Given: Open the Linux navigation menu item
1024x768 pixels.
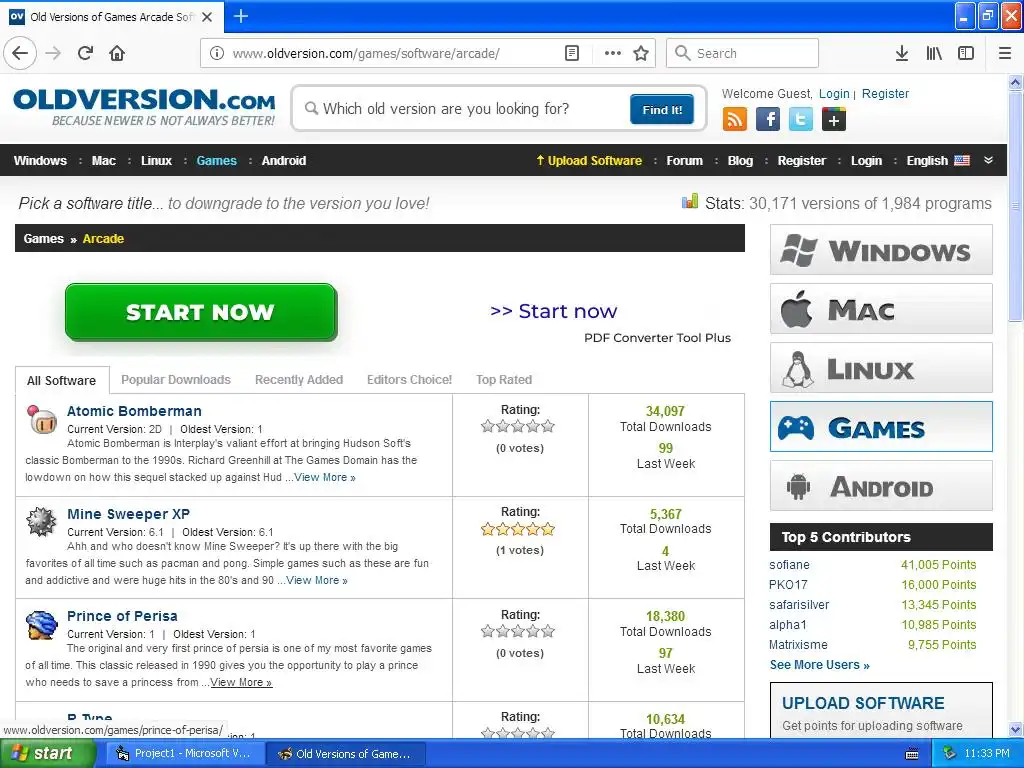Looking at the screenshot, I should [x=156, y=161].
